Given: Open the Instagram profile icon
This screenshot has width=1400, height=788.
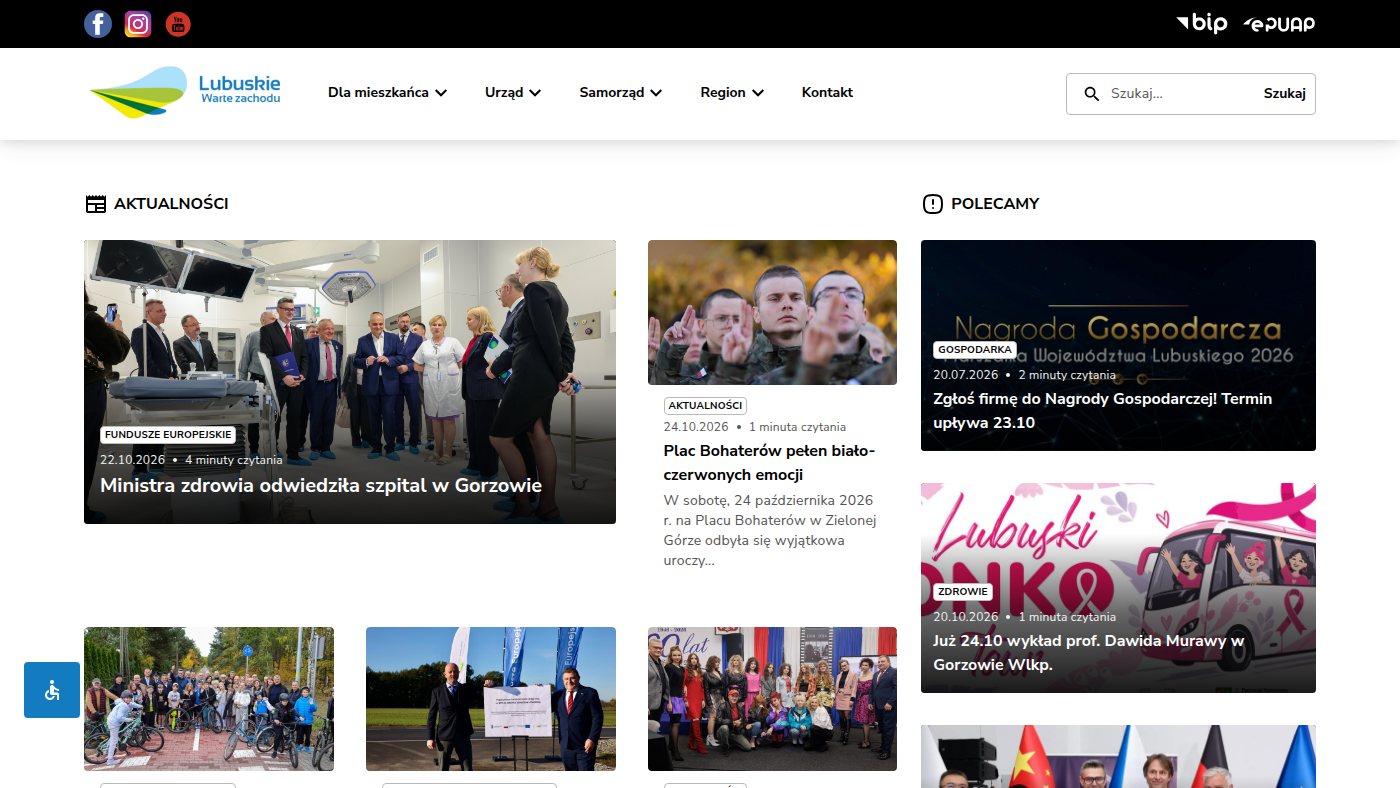Looking at the screenshot, I should click(138, 24).
